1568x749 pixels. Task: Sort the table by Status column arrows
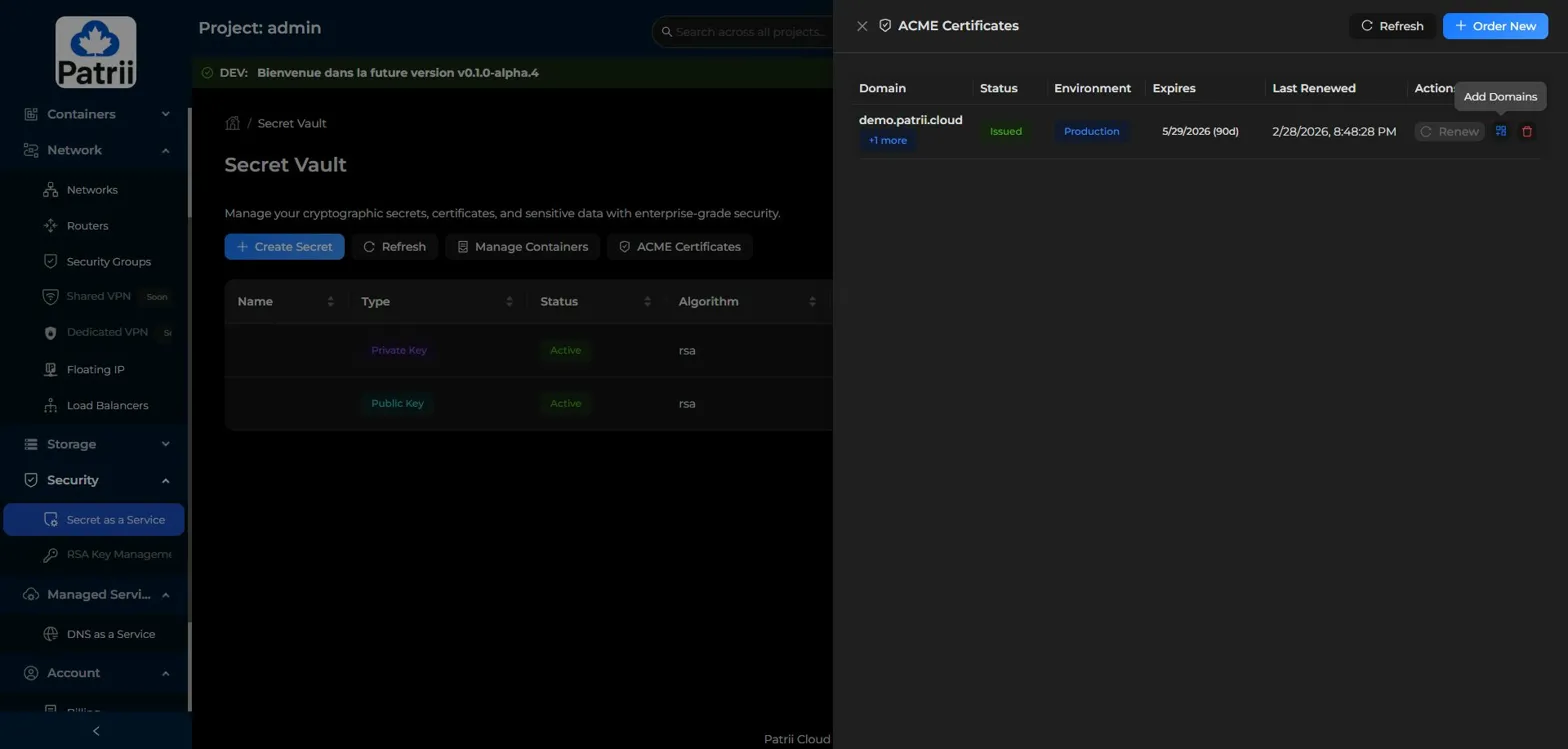coord(647,302)
